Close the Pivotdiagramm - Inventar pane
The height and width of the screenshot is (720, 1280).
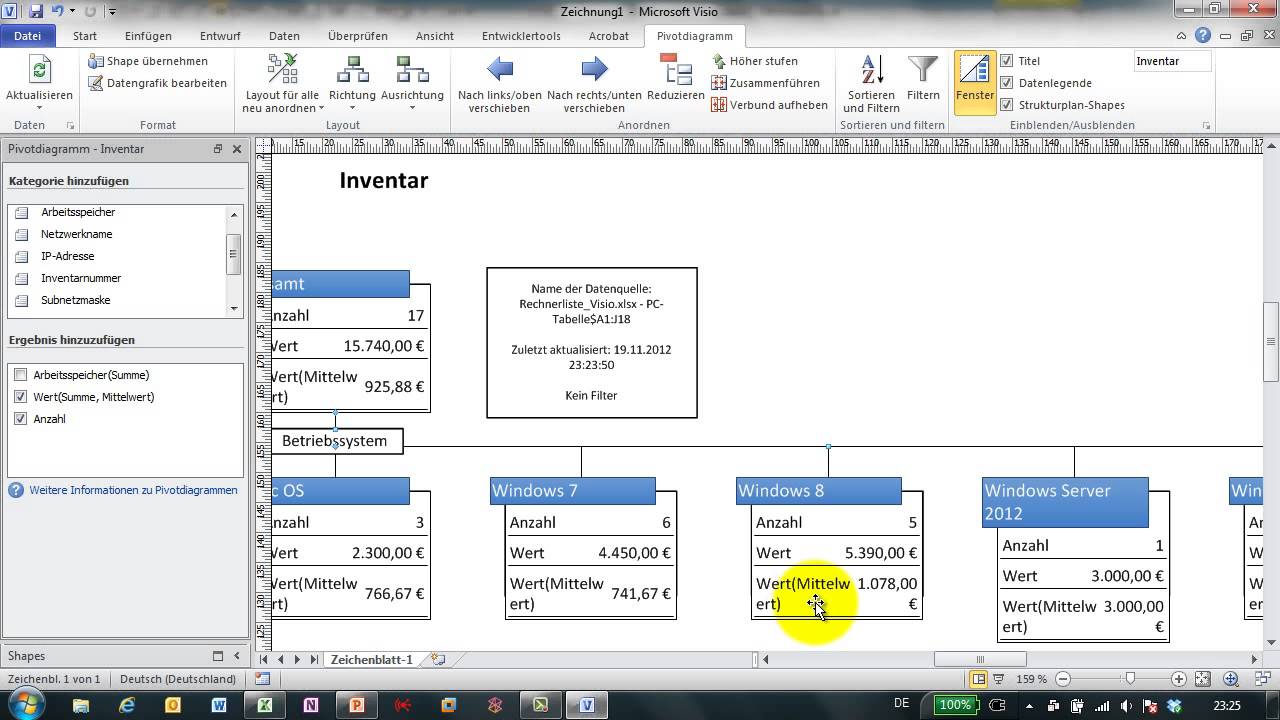point(237,149)
